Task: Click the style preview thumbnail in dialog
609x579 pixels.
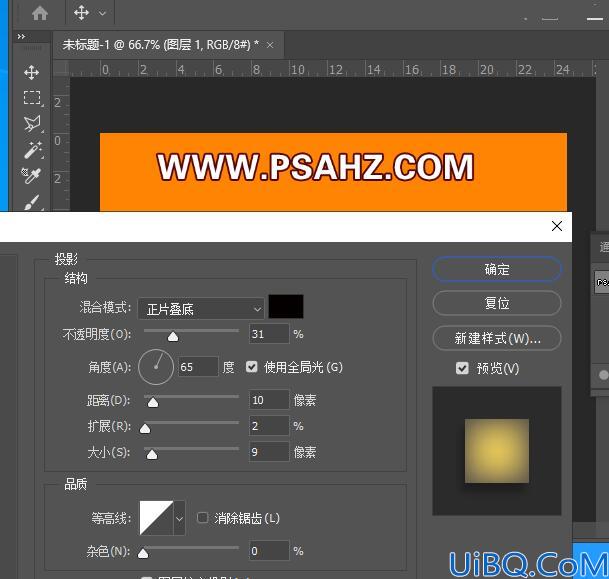Action: click(497, 451)
